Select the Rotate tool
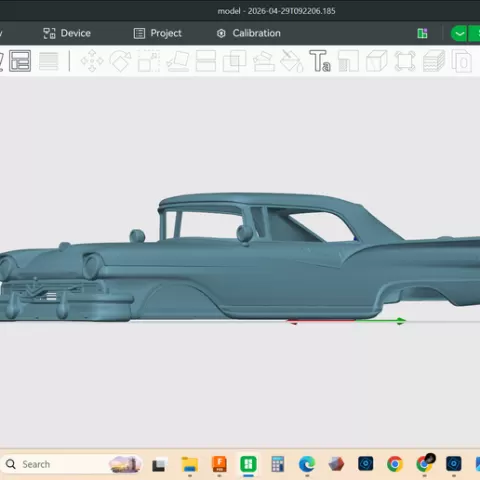Image resolution: width=480 pixels, height=480 pixels. [120, 61]
